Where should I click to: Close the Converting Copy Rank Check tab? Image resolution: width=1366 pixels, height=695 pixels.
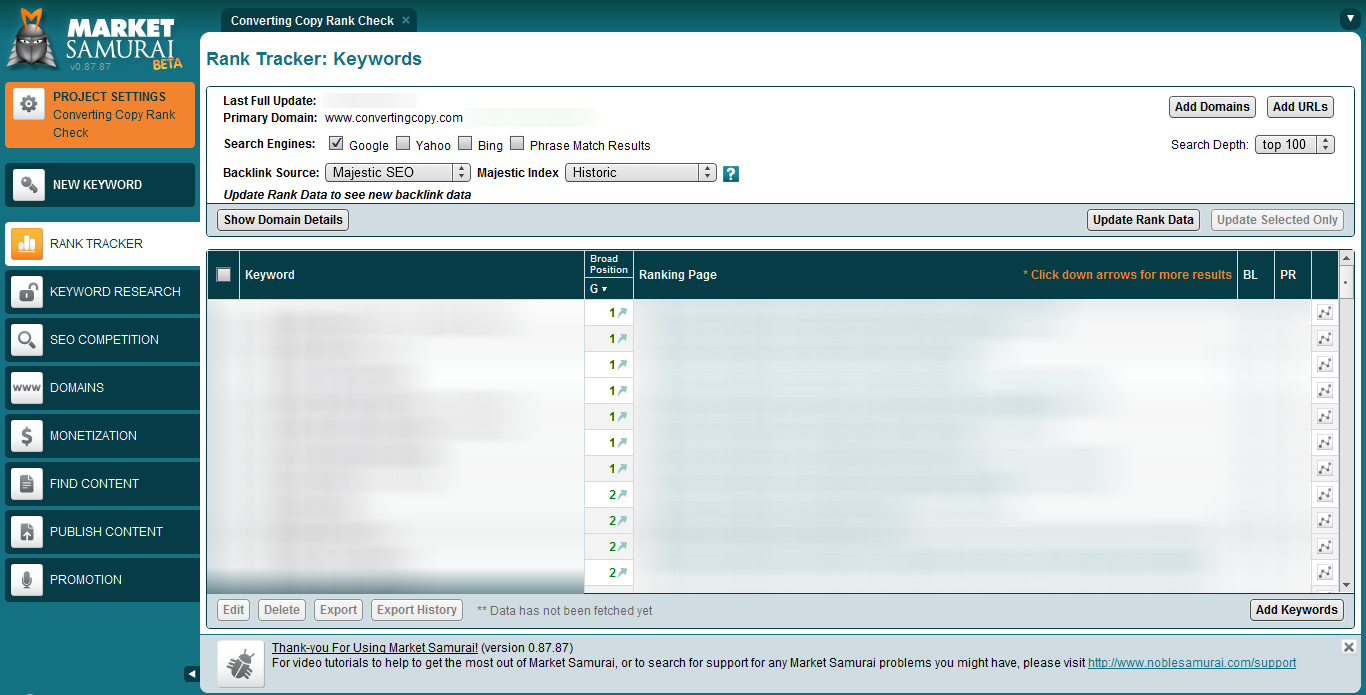pos(405,20)
